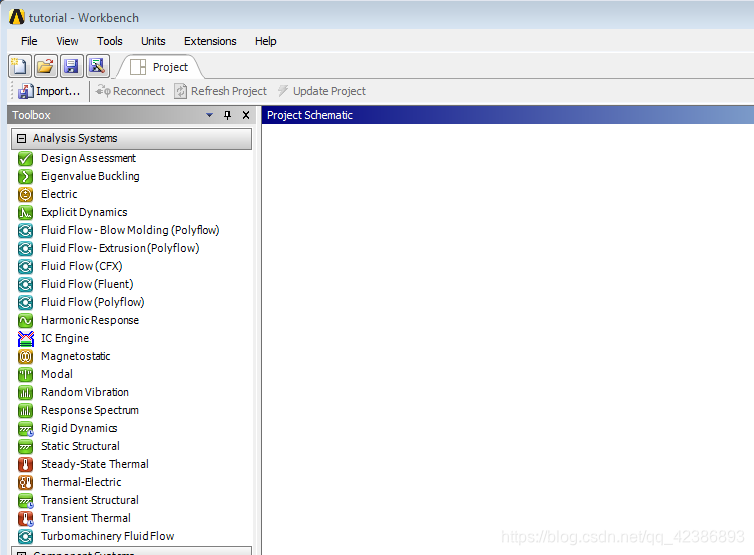Click the Modal analysis icon
The image size is (754, 555).
[25, 374]
